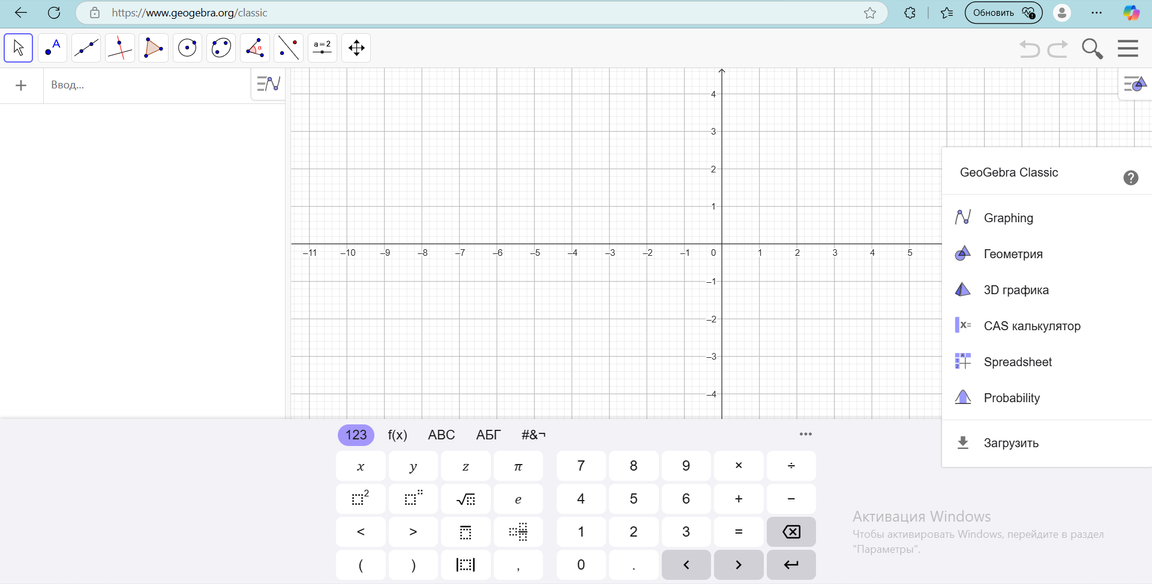Pick the Circle with Center tool
This screenshot has width=1152, height=584.
tap(187, 48)
